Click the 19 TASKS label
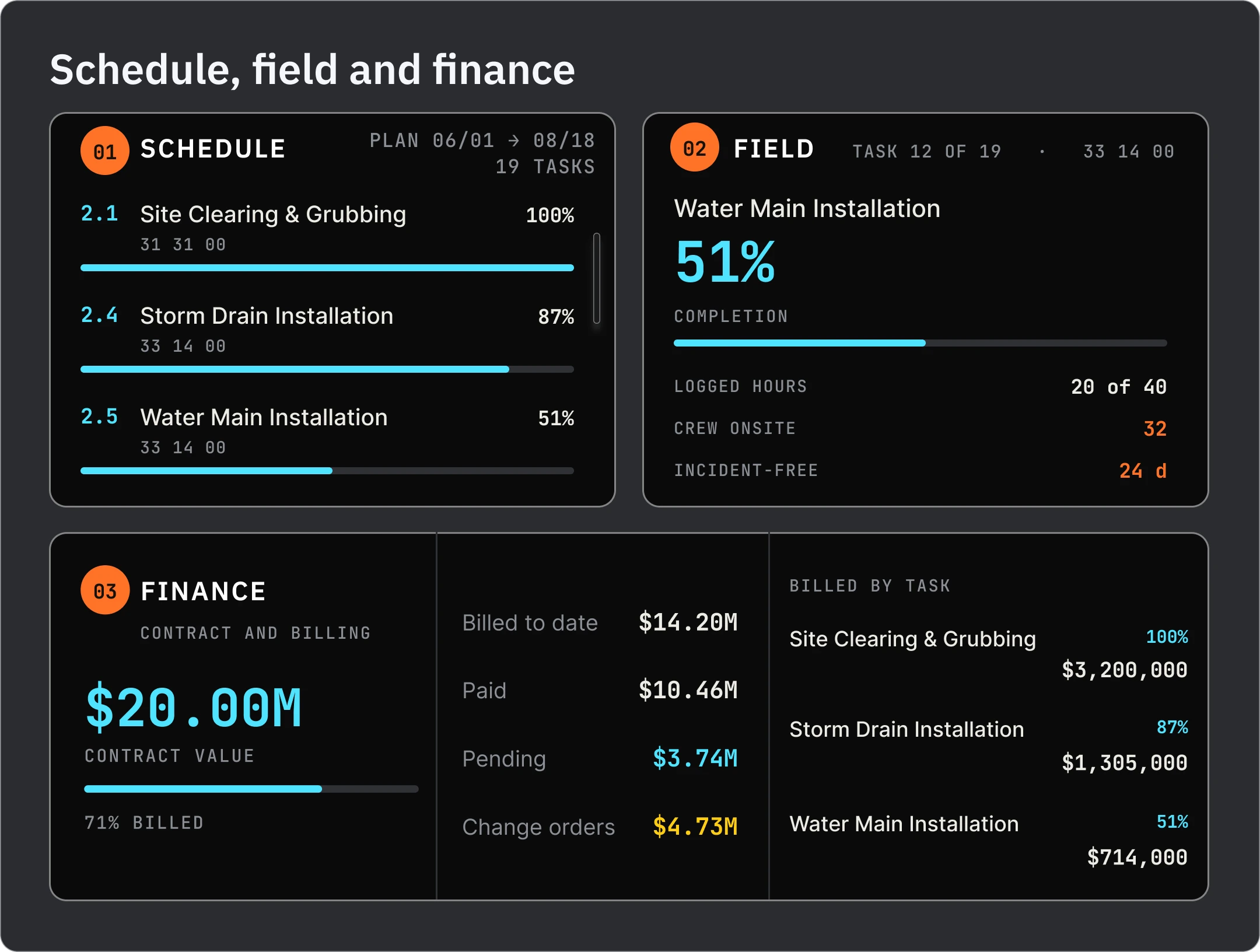 point(545,167)
